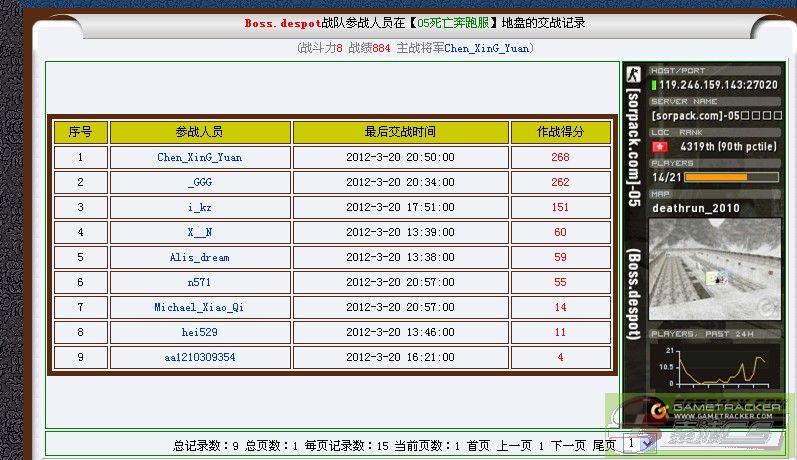Click the GameTracker logo icon

[656, 409]
